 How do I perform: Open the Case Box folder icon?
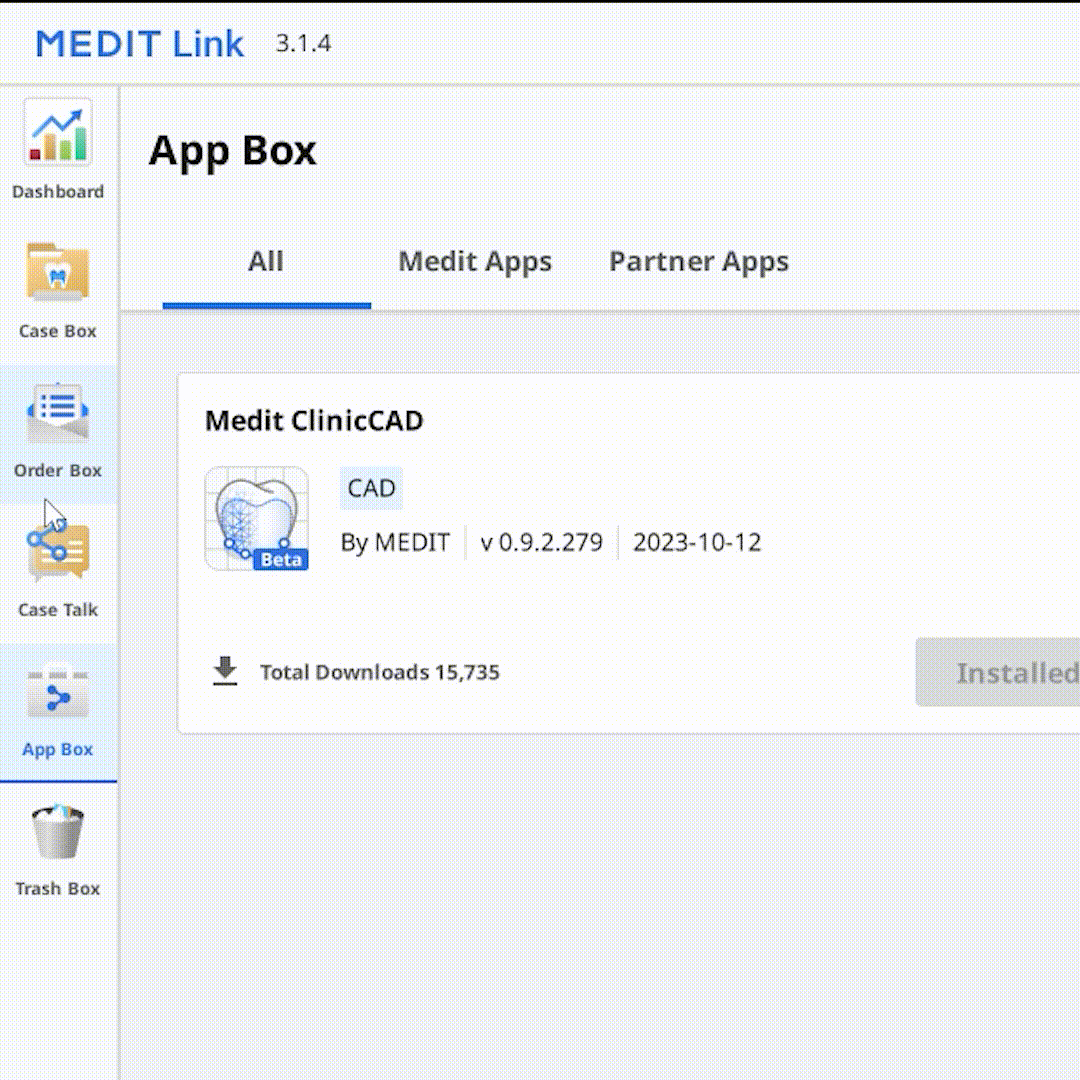58,272
